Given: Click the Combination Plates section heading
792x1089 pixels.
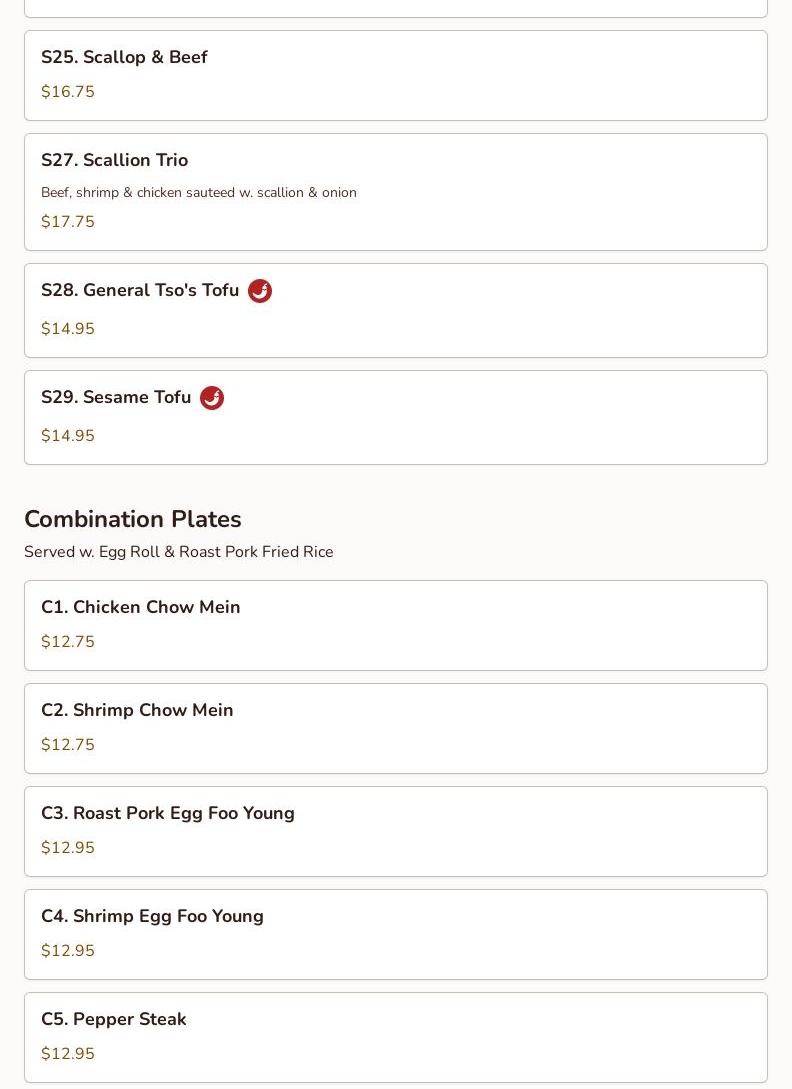Looking at the screenshot, I should [133, 520].
